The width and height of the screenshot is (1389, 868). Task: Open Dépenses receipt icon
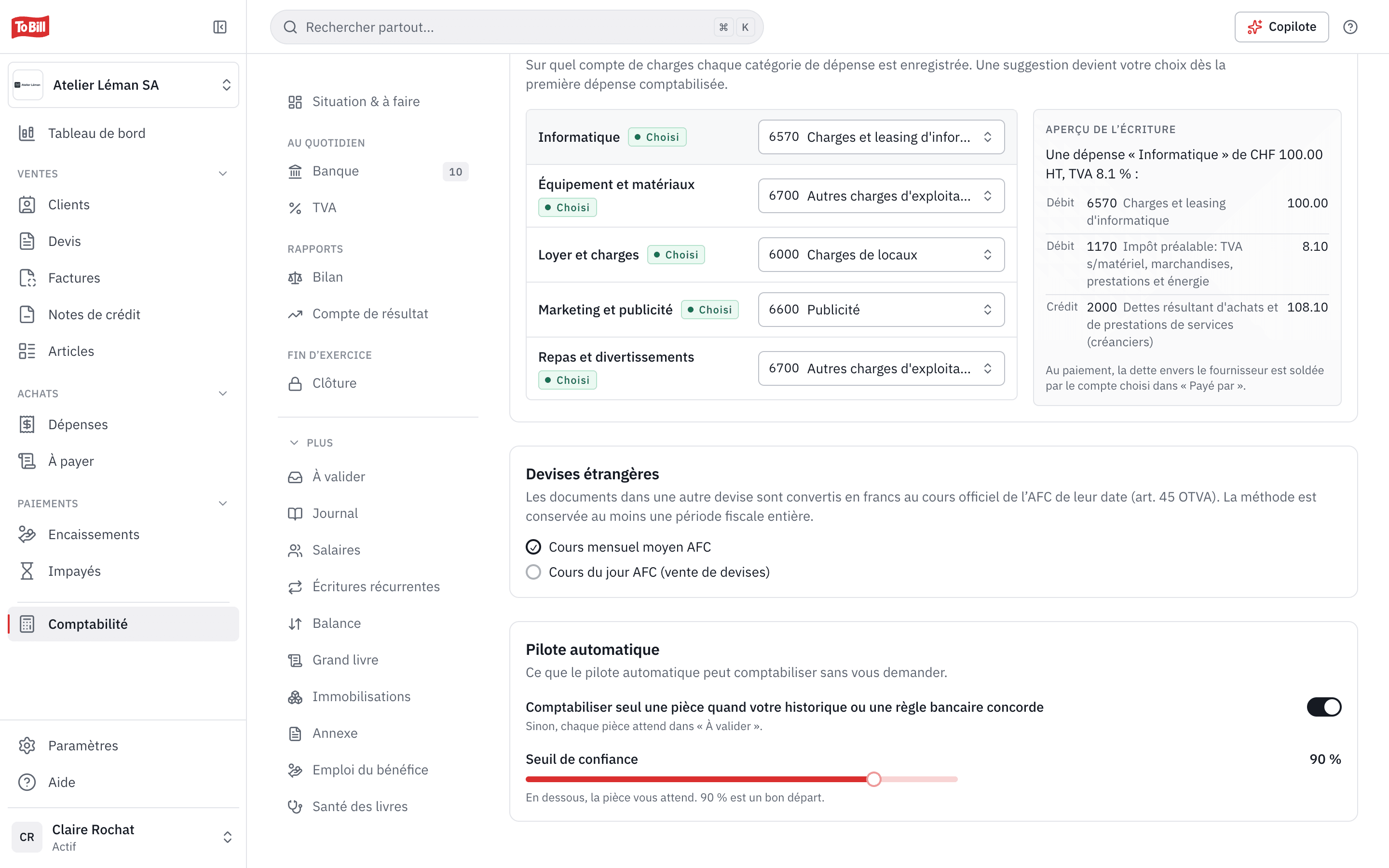click(x=27, y=424)
